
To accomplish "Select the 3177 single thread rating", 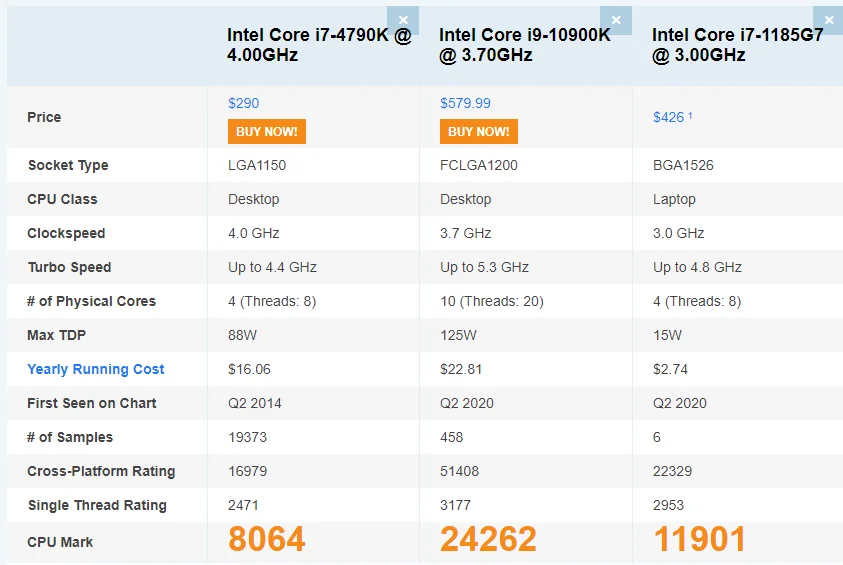I will 455,505.
